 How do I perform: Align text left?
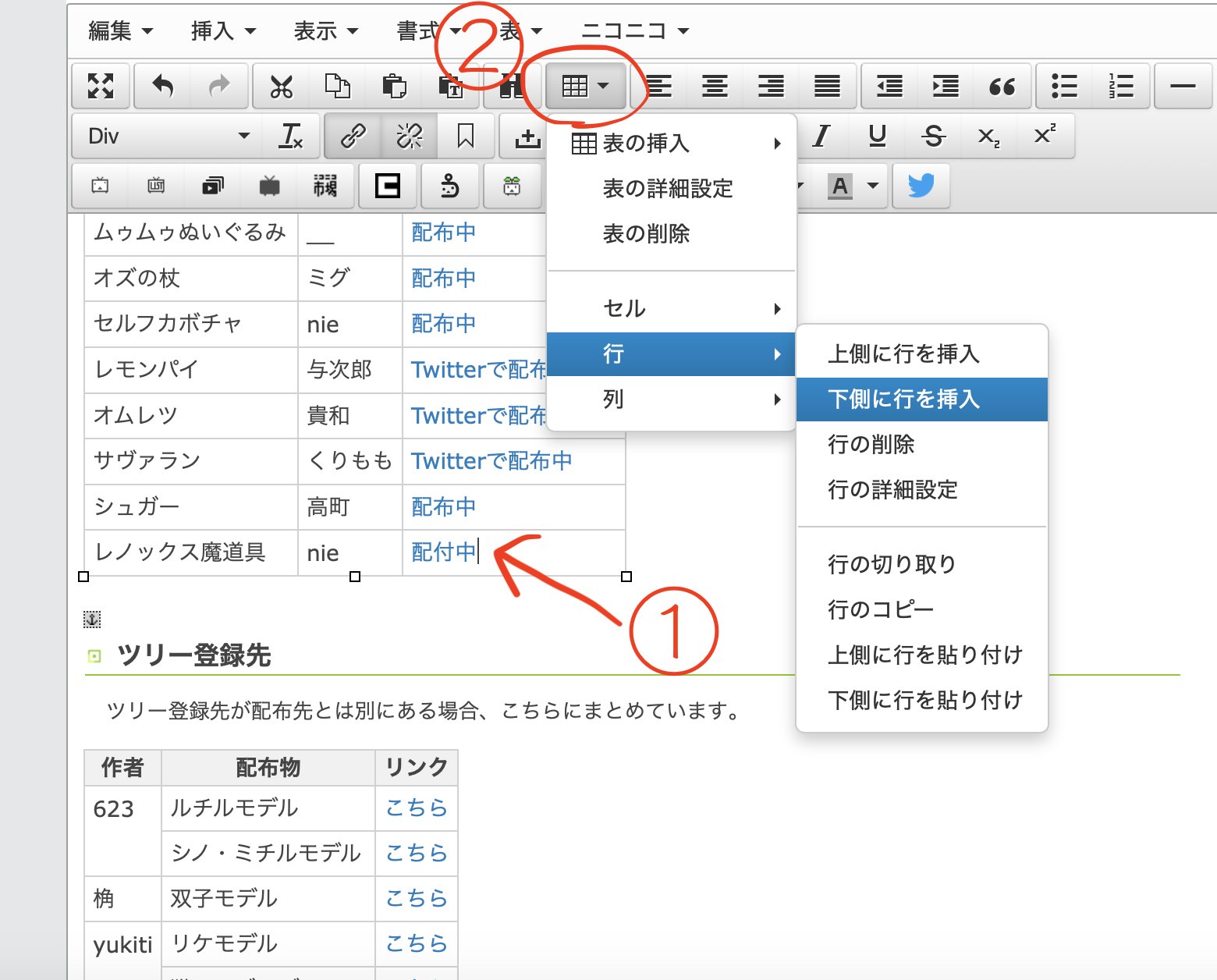point(659,86)
